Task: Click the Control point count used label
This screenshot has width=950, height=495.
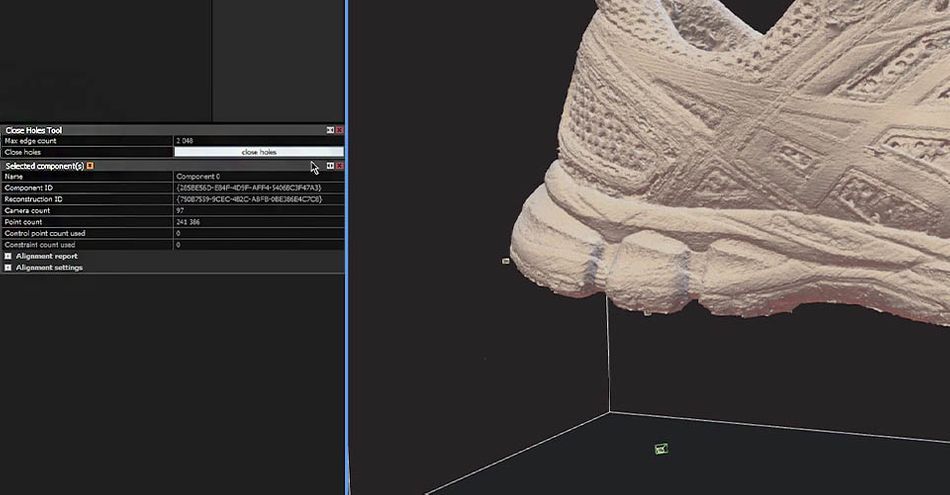Action: (x=45, y=233)
